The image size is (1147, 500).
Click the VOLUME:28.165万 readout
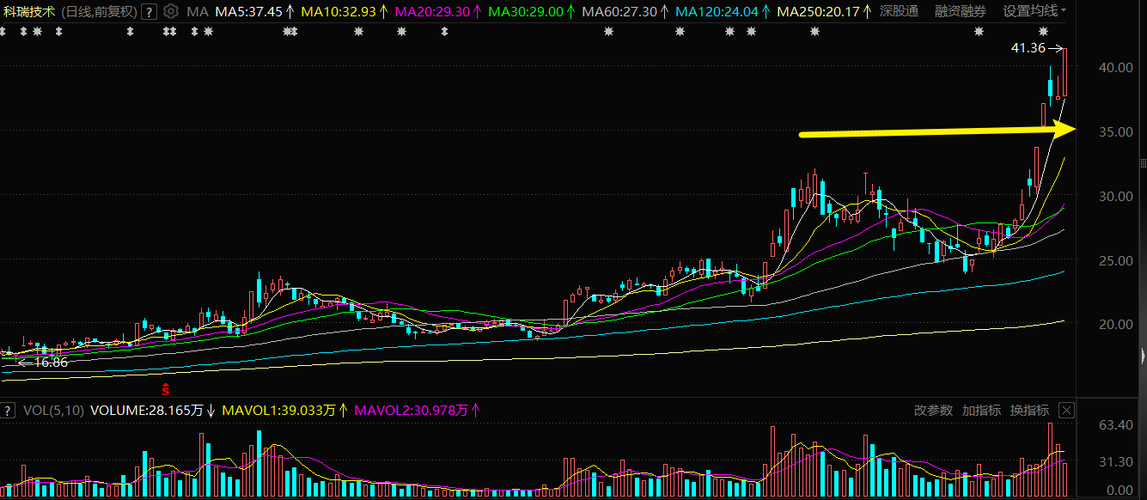click(146, 410)
